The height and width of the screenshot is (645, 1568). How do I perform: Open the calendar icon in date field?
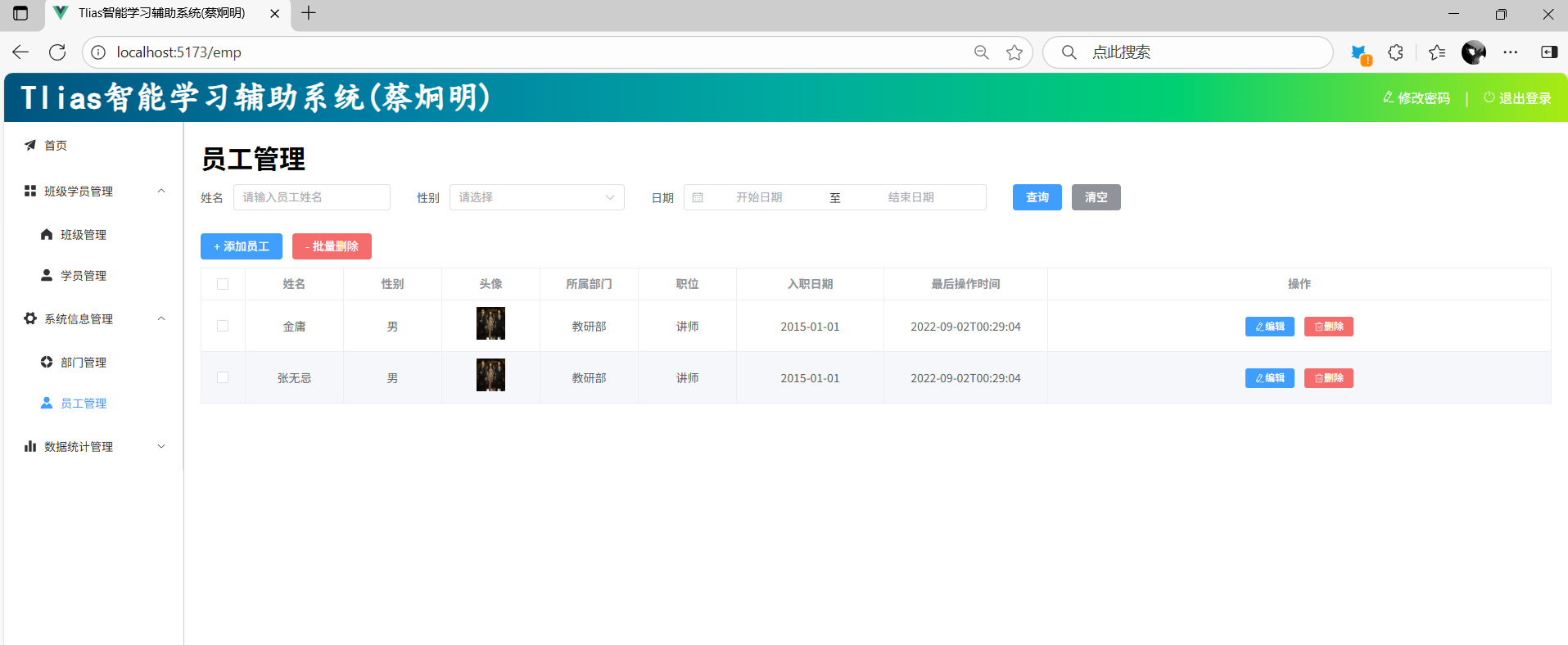click(x=698, y=197)
